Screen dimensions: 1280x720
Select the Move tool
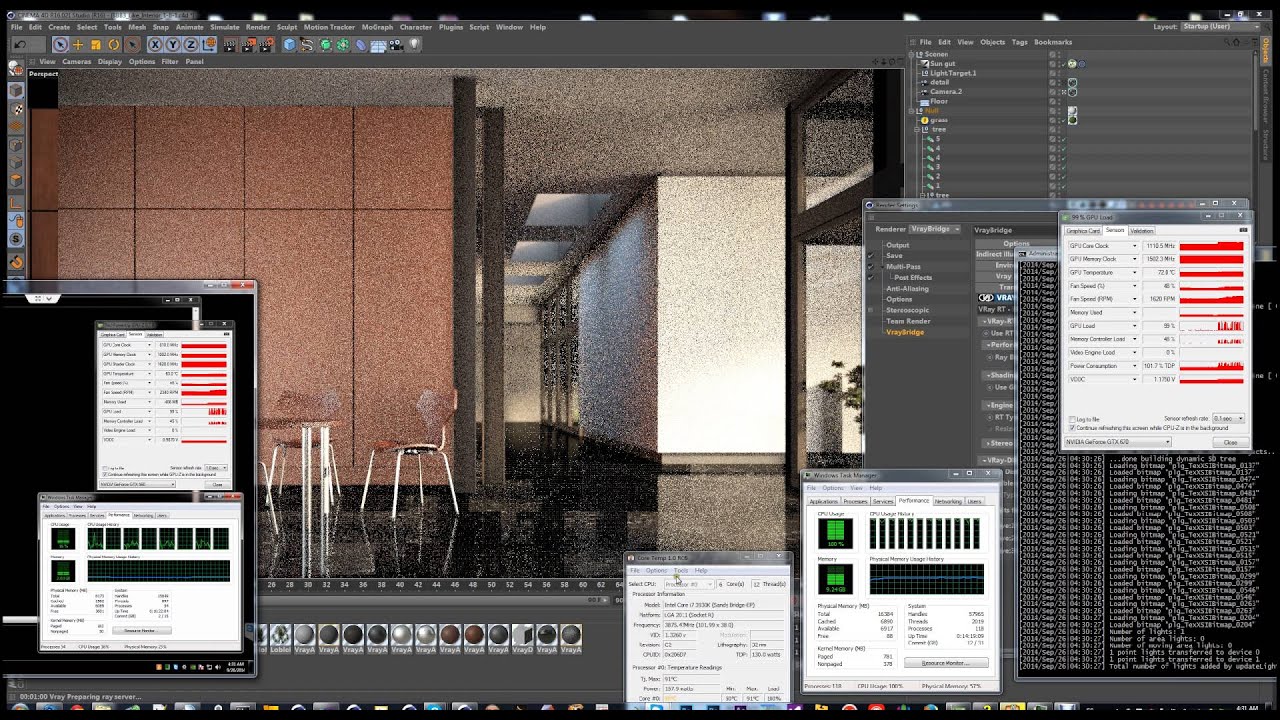click(78, 44)
